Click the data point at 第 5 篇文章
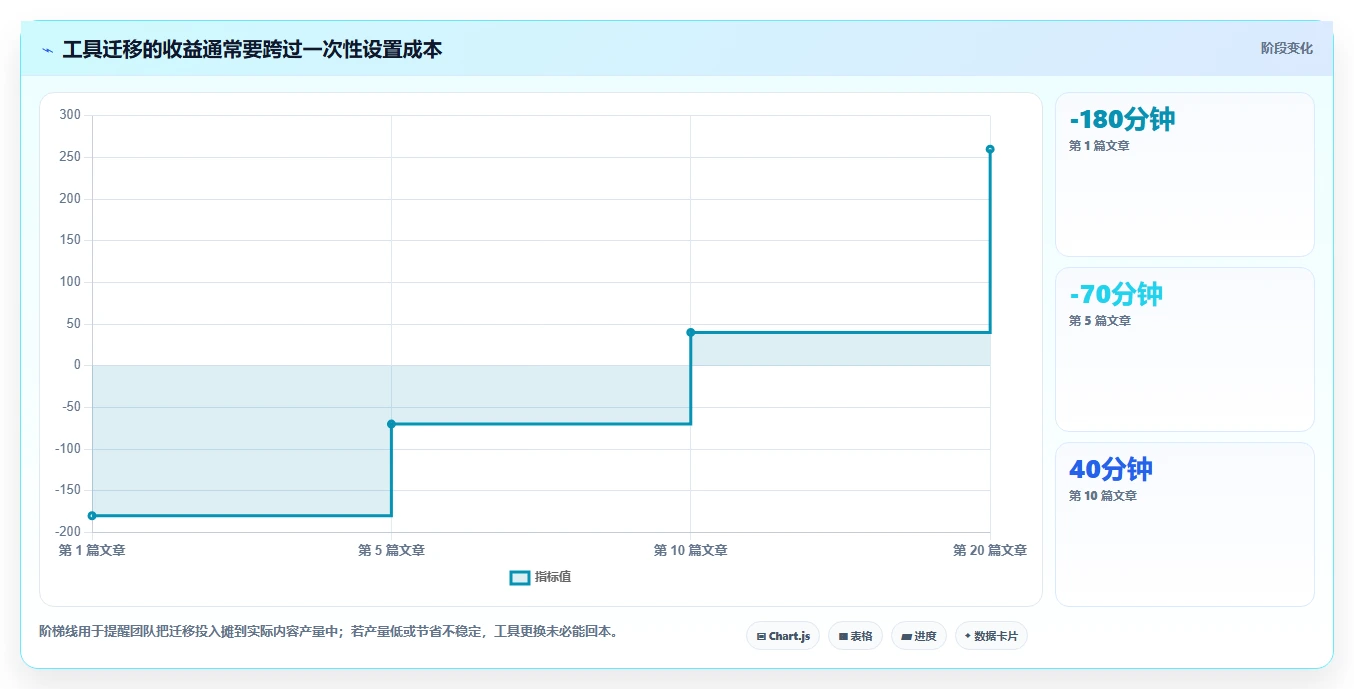 pyautogui.click(x=391, y=424)
